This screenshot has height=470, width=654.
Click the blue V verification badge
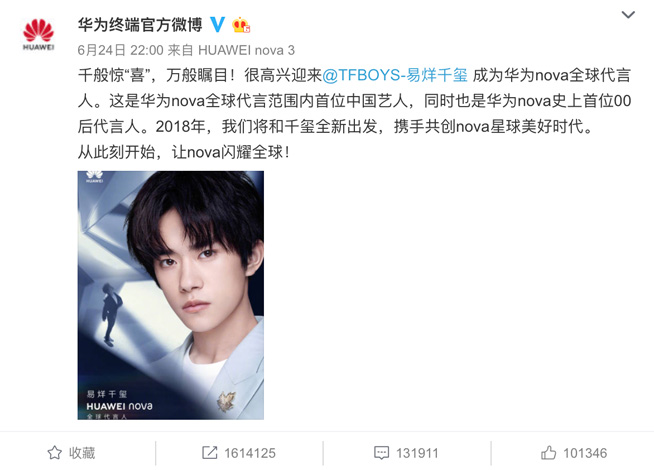[217, 25]
